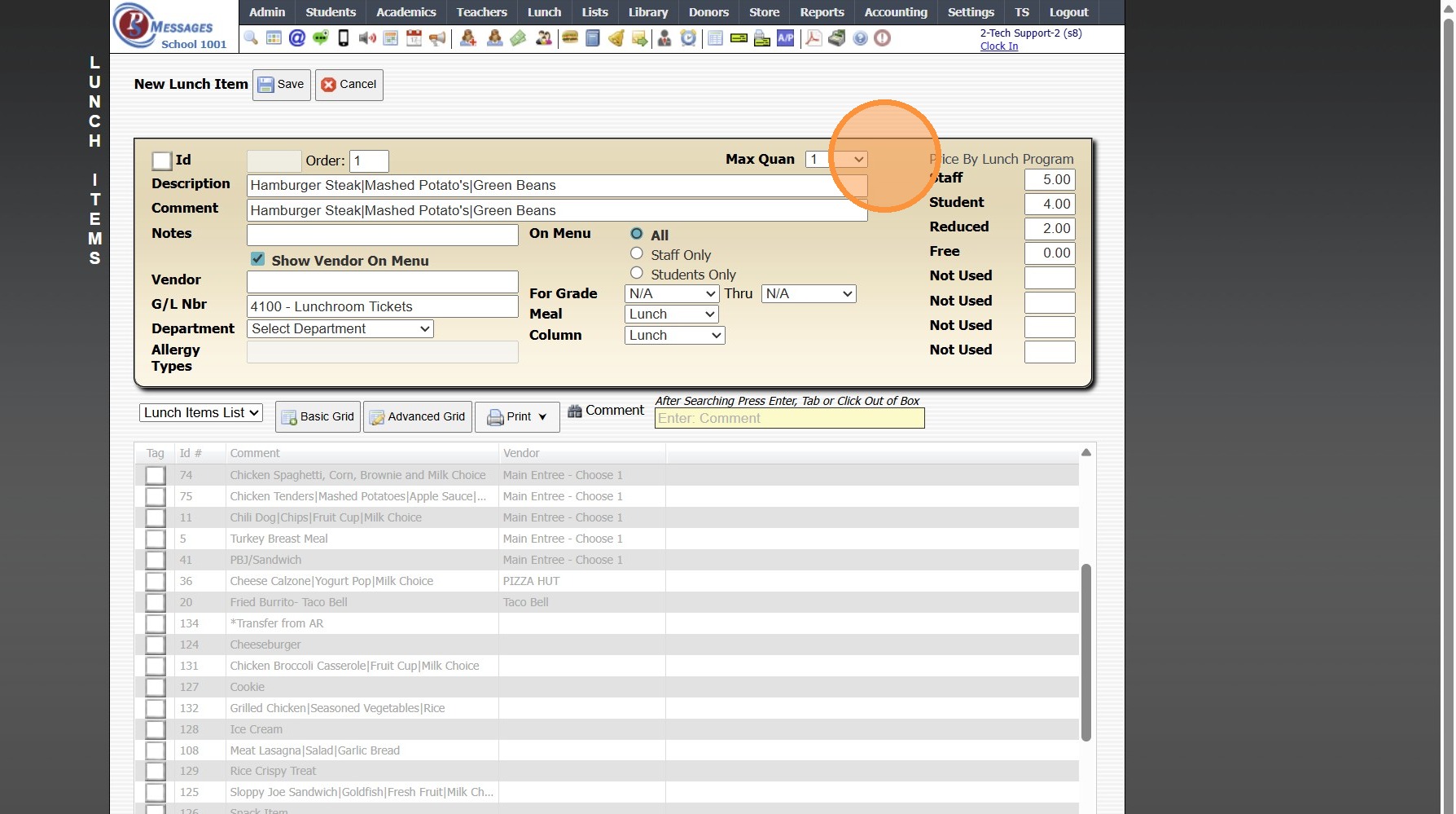
Task: Open the alarm clock icon
Action: (x=688, y=38)
